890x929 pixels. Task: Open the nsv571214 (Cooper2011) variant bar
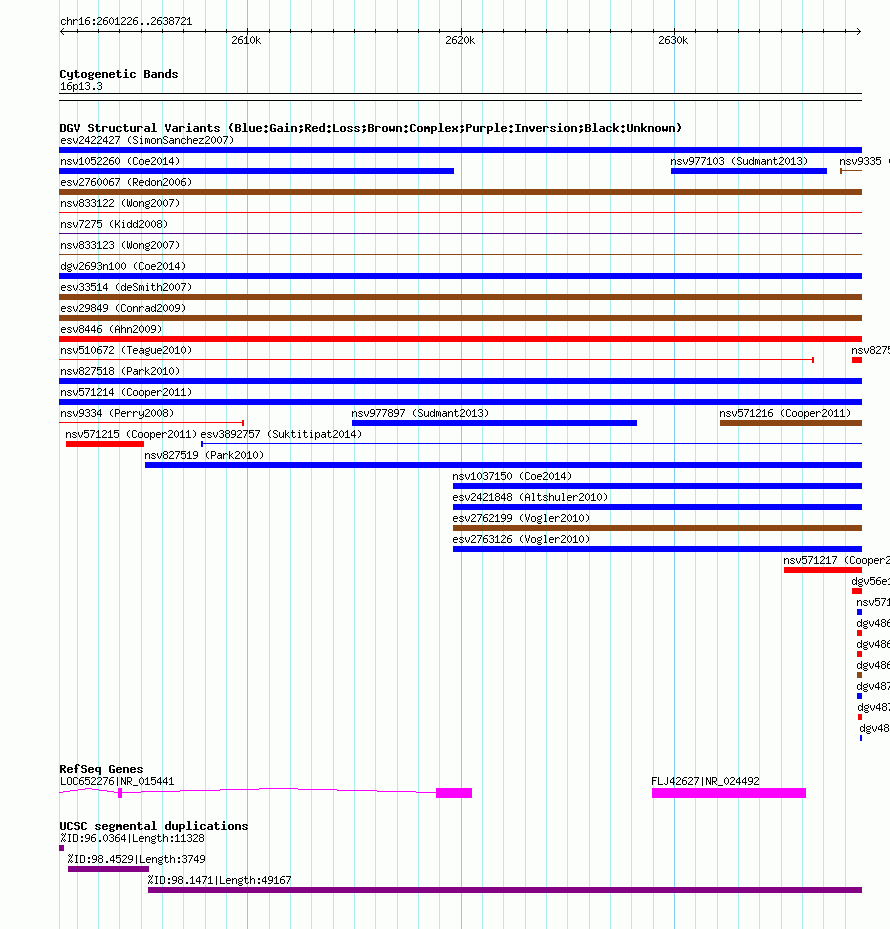[460, 402]
